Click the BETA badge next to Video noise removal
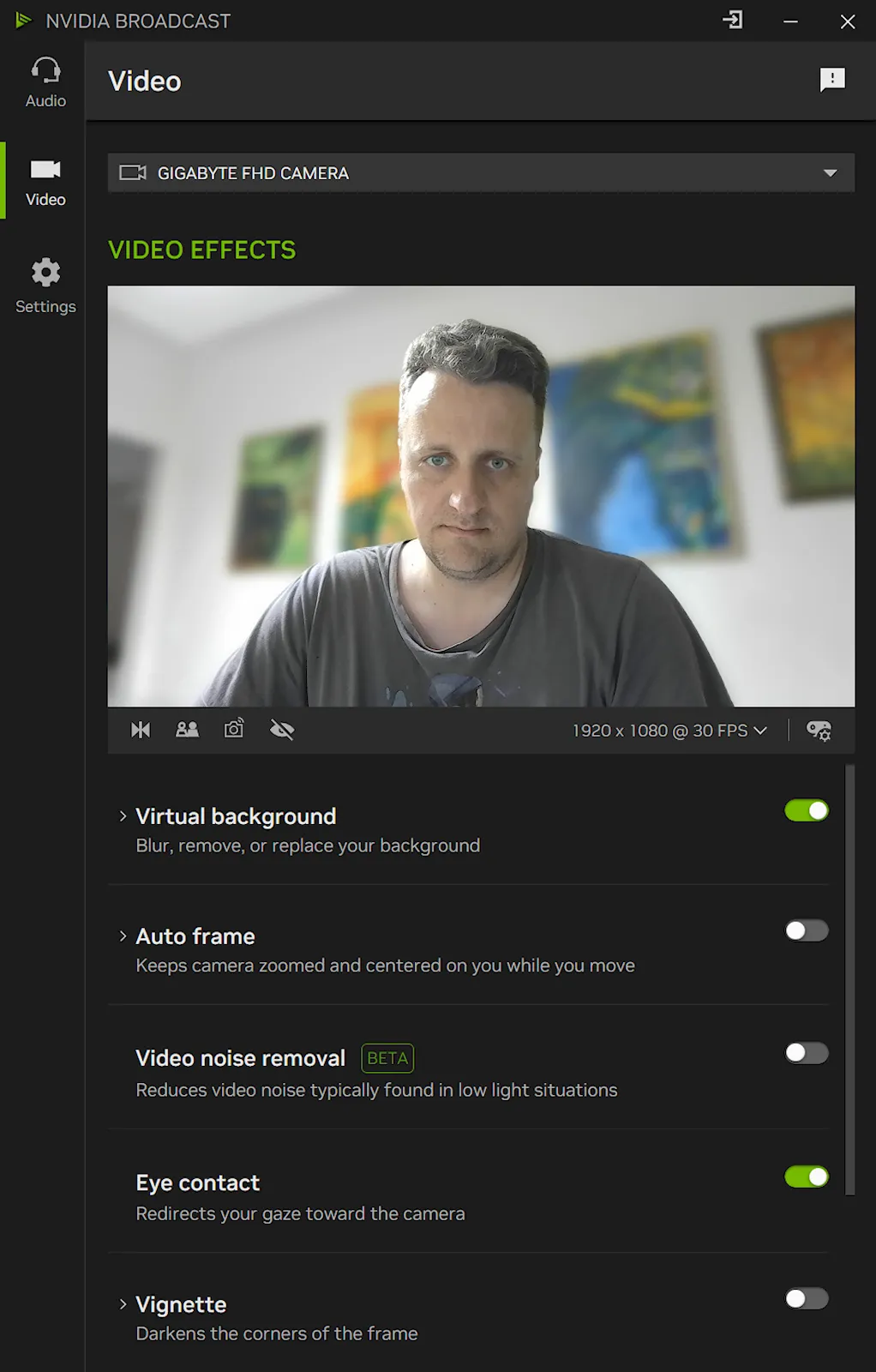This screenshot has width=876, height=1372. (387, 1058)
